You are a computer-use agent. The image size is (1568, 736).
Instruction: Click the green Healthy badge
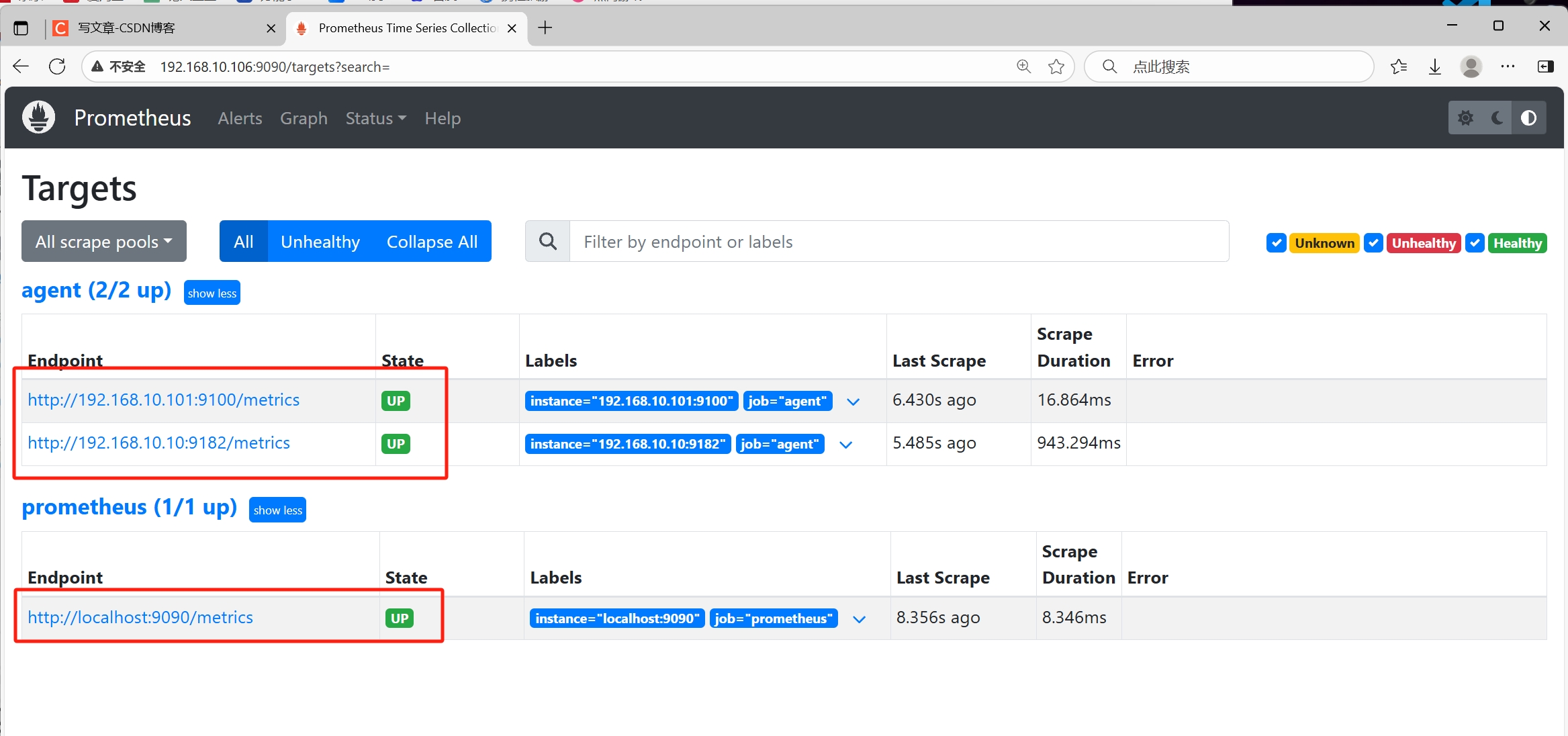coord(1517,243)
